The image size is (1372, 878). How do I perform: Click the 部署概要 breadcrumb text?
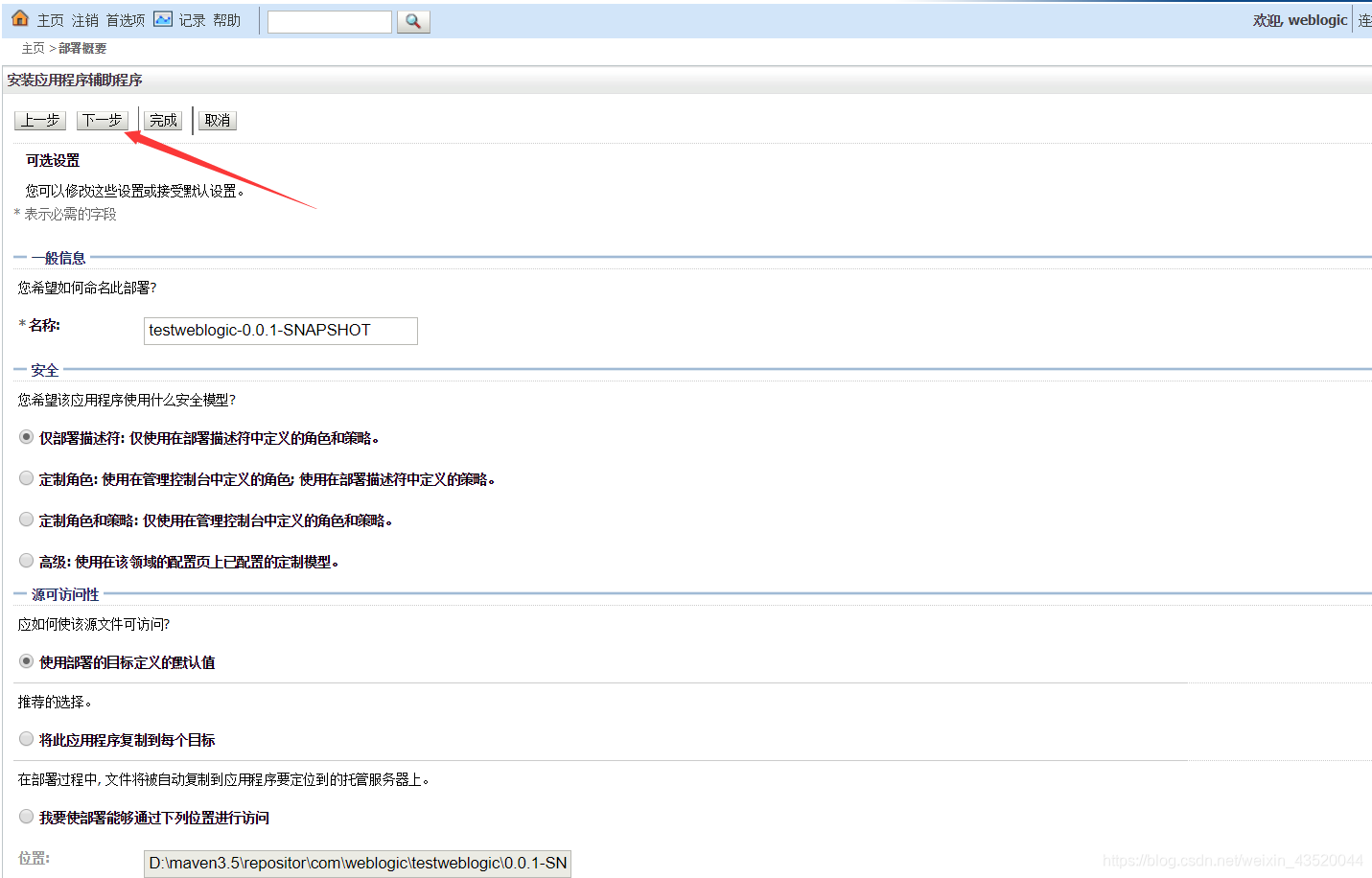click(82, 48)
